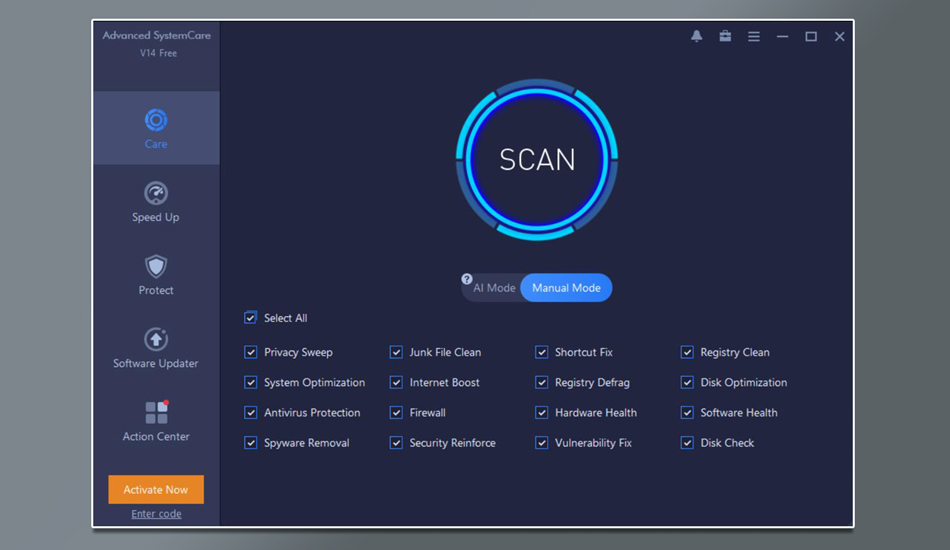Open the Action Center icon
The width and height of the screenshot is (950, 550).
[156, 412]
